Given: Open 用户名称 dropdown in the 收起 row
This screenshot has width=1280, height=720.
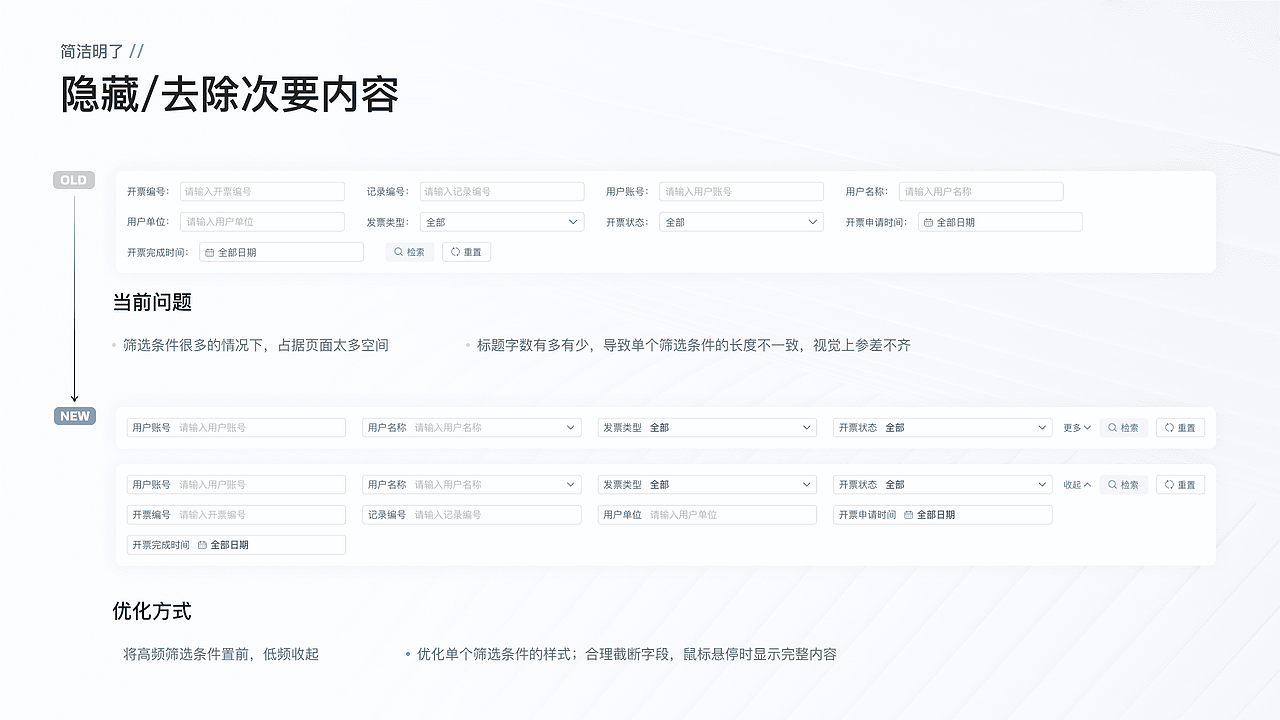Looking at the screenshot, I should tap(471, 484).
